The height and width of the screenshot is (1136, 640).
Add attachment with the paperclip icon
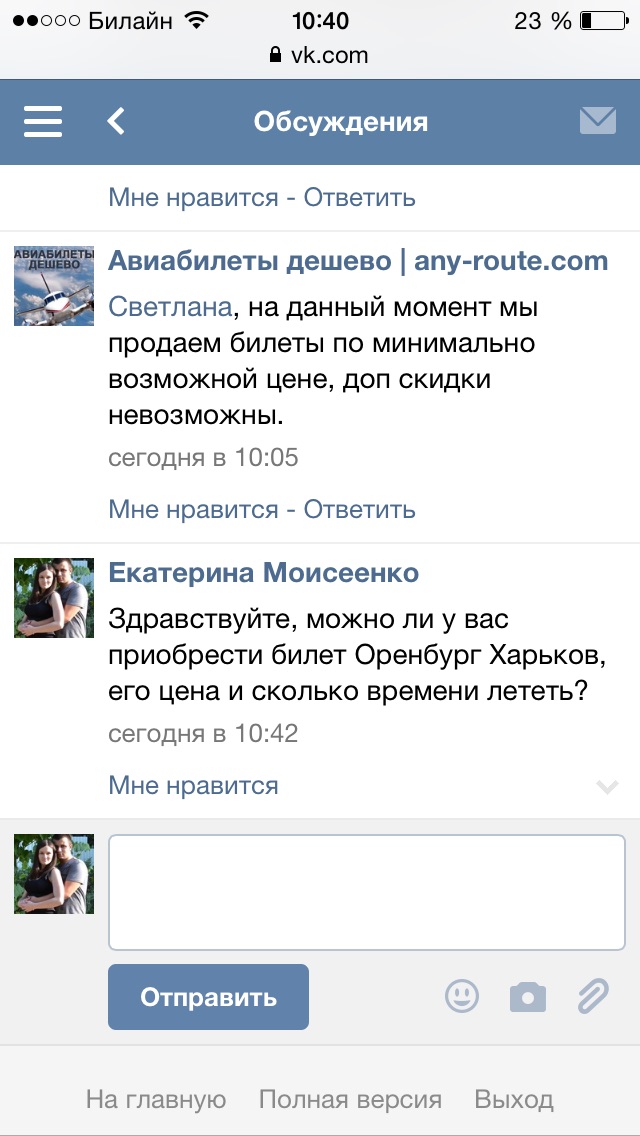point(593,996)
